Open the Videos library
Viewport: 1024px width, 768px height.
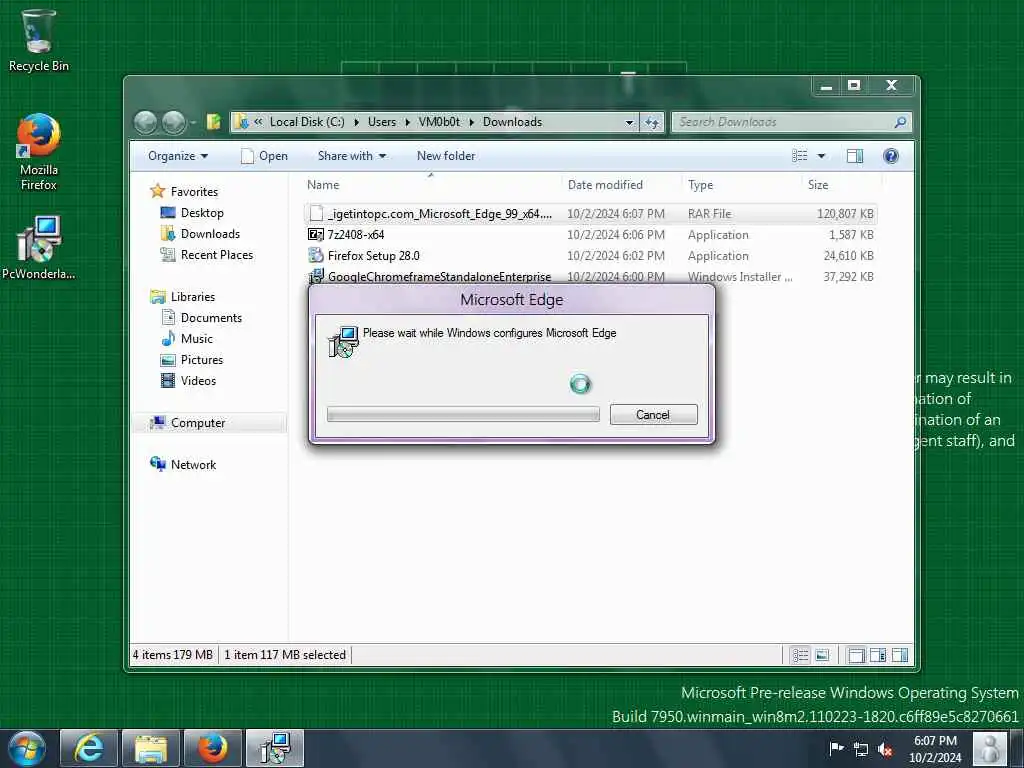pos(189,380)
